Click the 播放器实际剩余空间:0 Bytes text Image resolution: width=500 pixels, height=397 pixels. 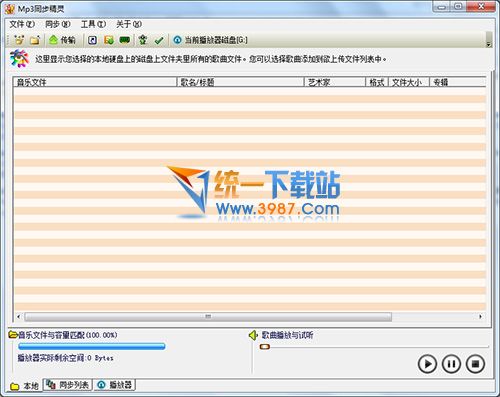tap(65, 358)
